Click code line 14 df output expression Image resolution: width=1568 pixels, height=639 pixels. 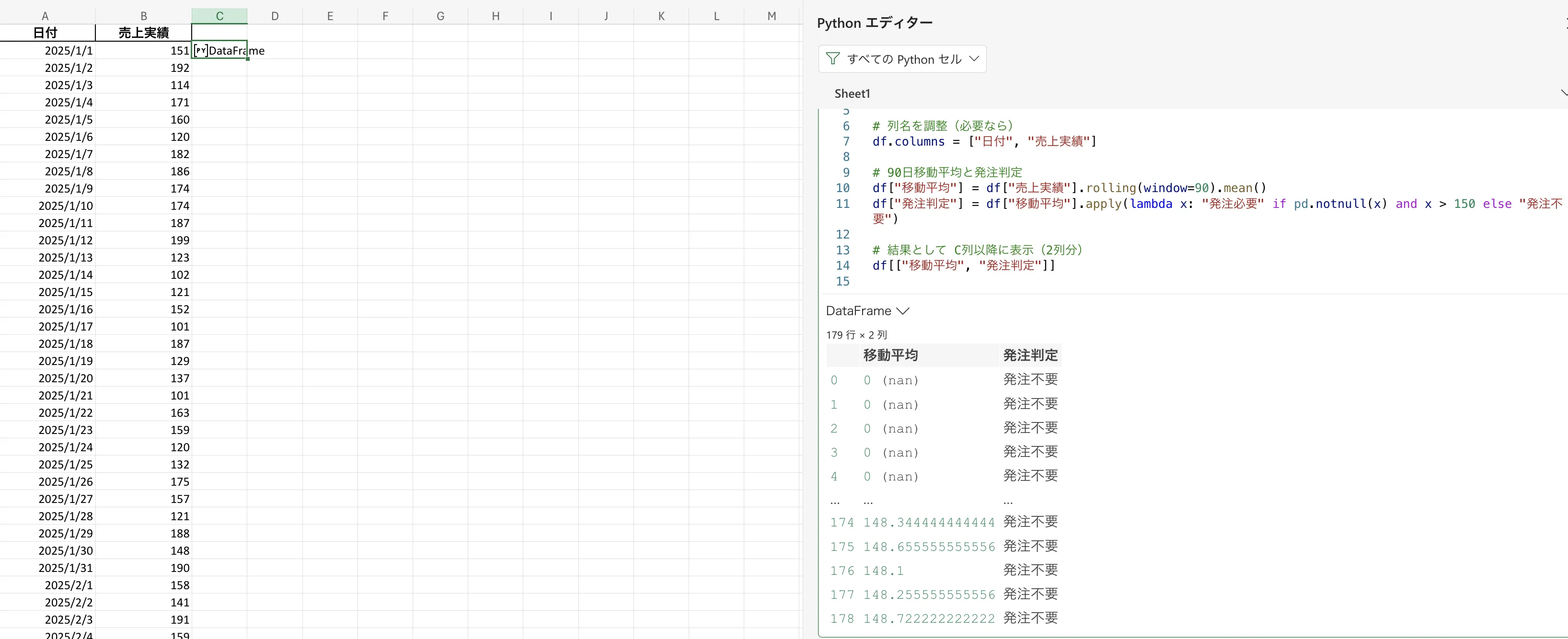pyautogui.click(x=964, y=265)
